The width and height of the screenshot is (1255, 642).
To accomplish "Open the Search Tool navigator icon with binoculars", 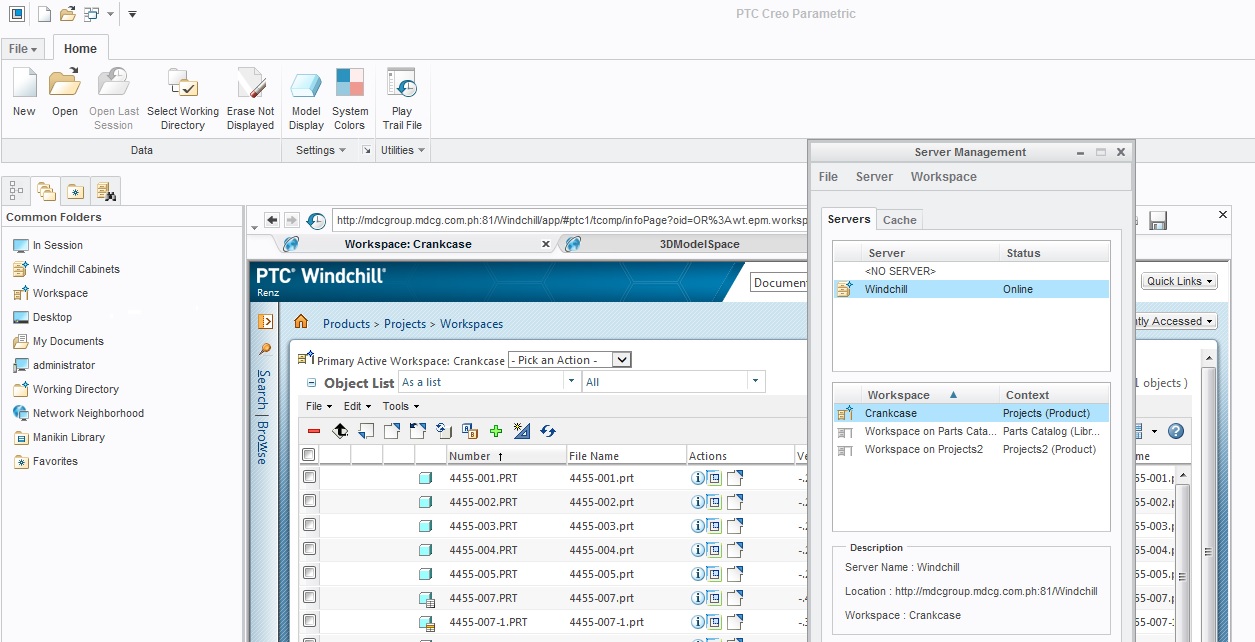I will [105, 190].
